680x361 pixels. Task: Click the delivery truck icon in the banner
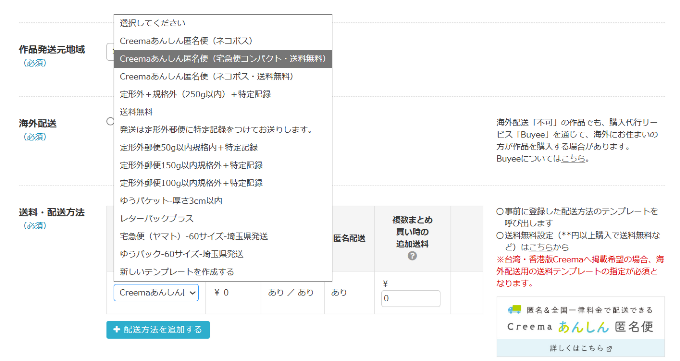coord(514,309)
